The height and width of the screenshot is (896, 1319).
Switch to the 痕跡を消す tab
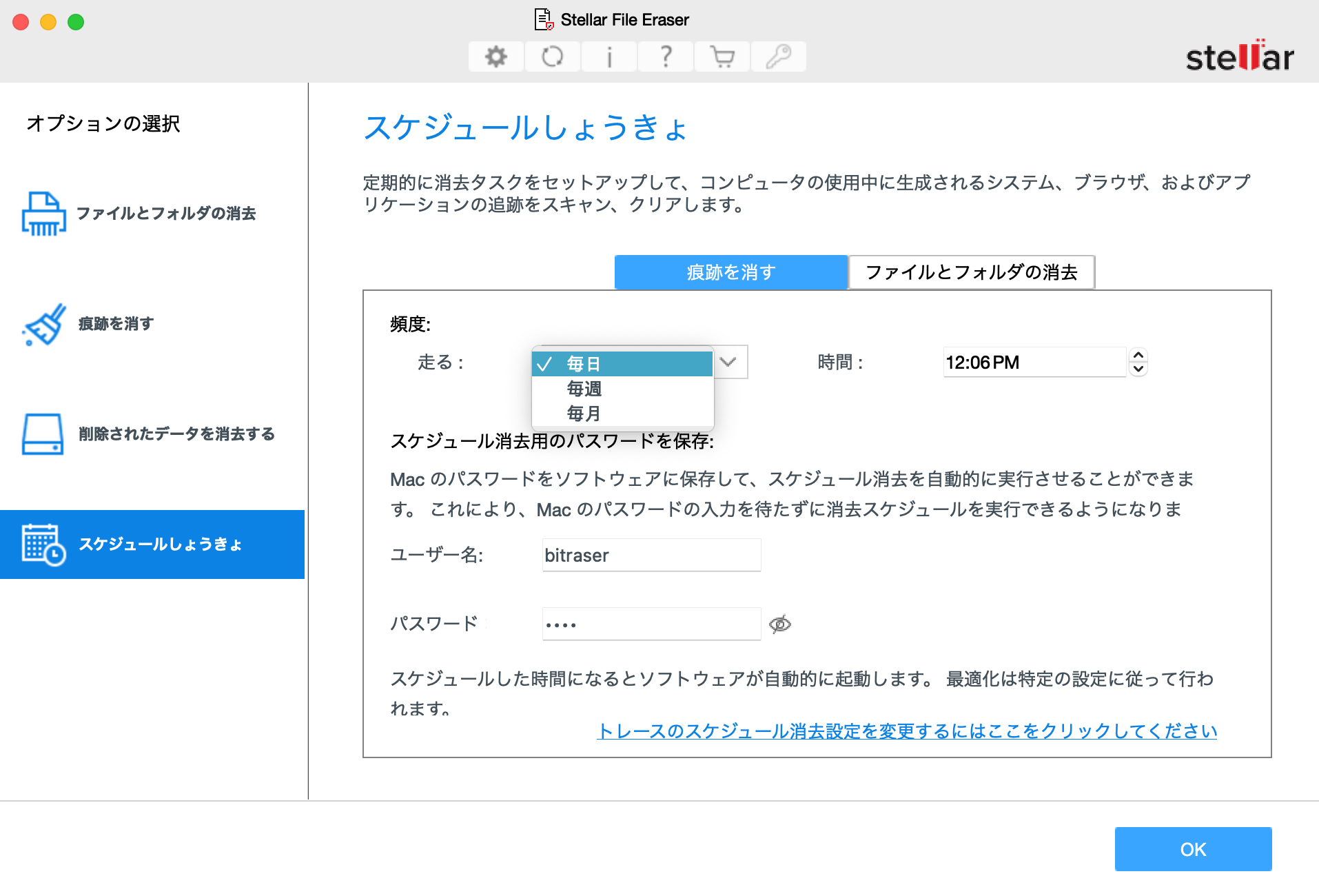(x=730, y=272)
